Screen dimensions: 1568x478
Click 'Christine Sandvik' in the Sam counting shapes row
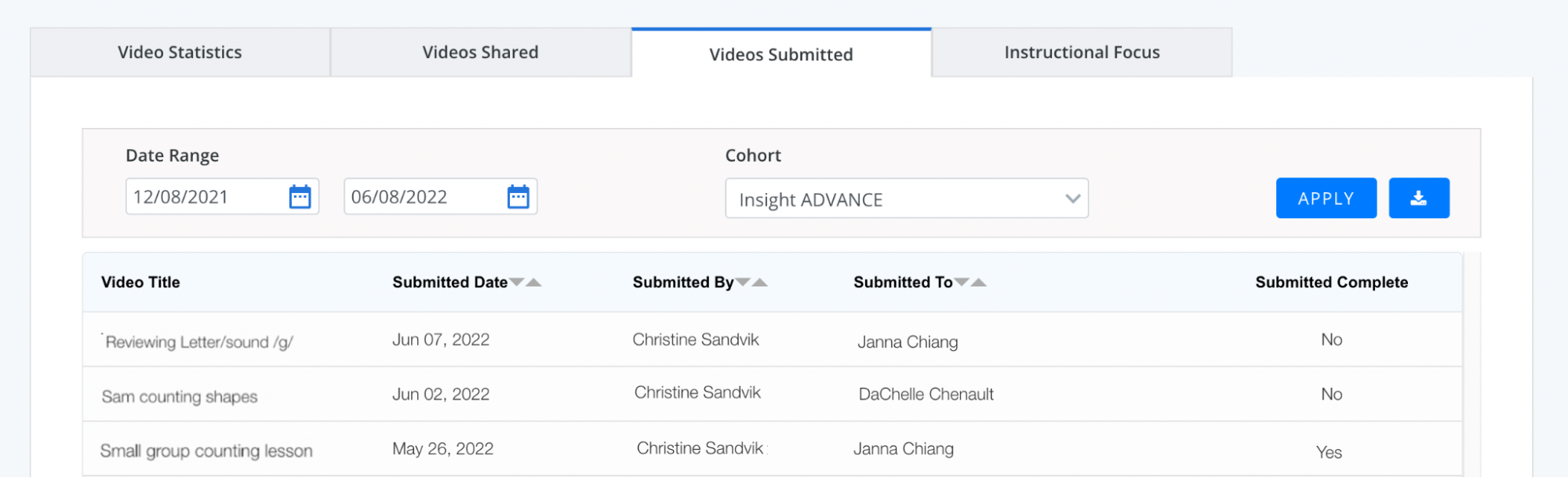[x=697, y=392]
